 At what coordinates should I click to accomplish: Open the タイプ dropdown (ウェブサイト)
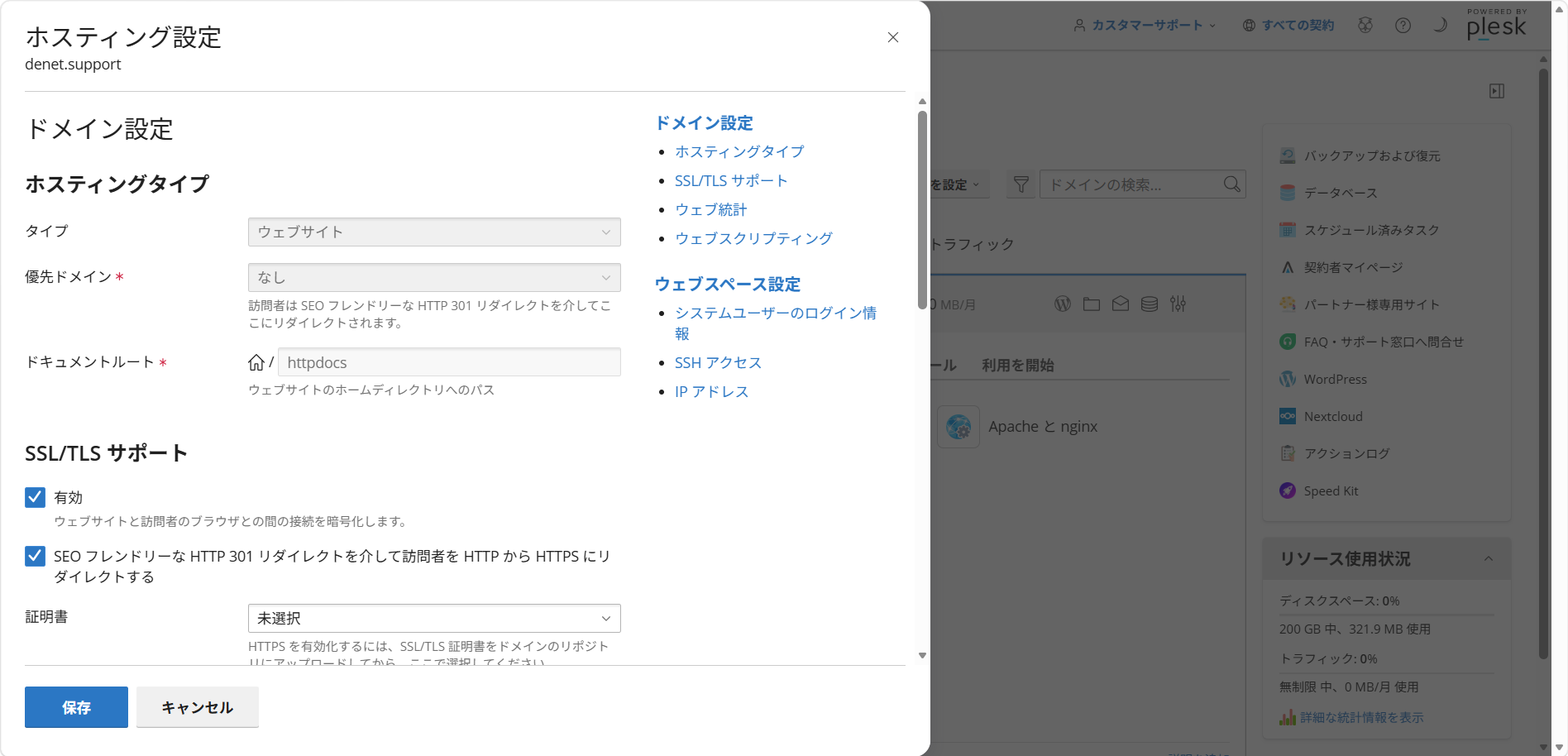(434, 232)
